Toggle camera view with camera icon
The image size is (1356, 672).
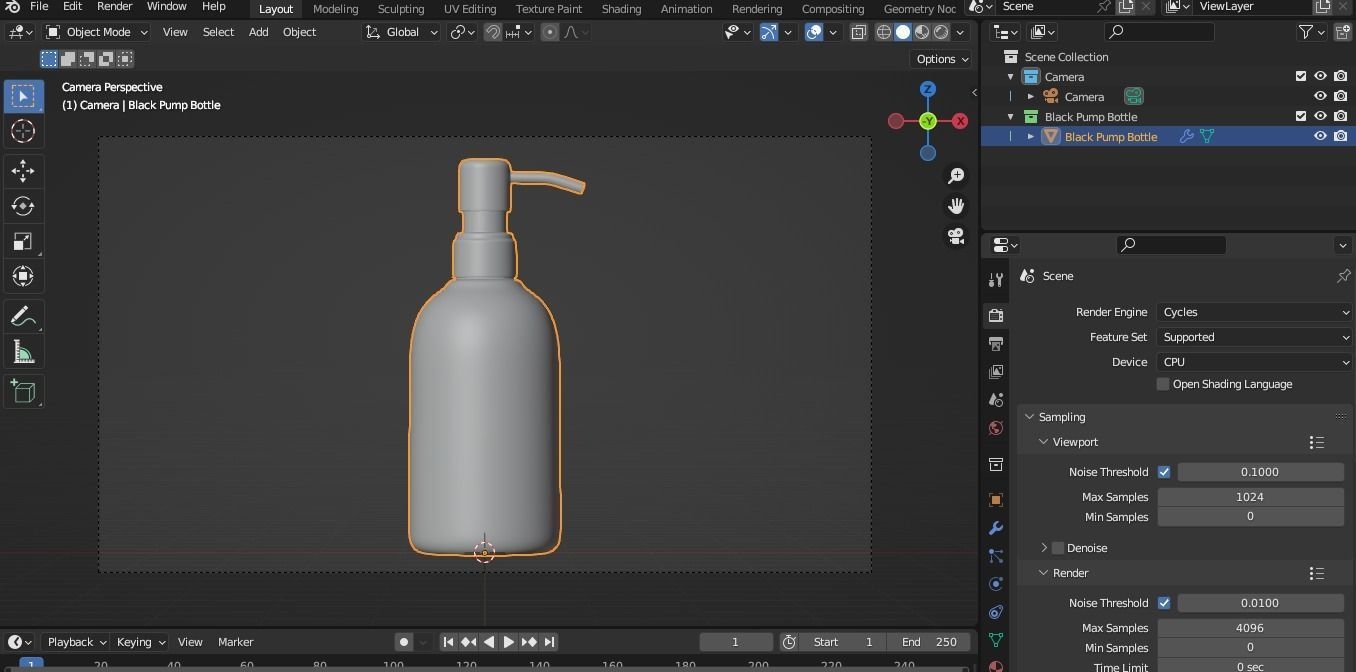[956, 236]
